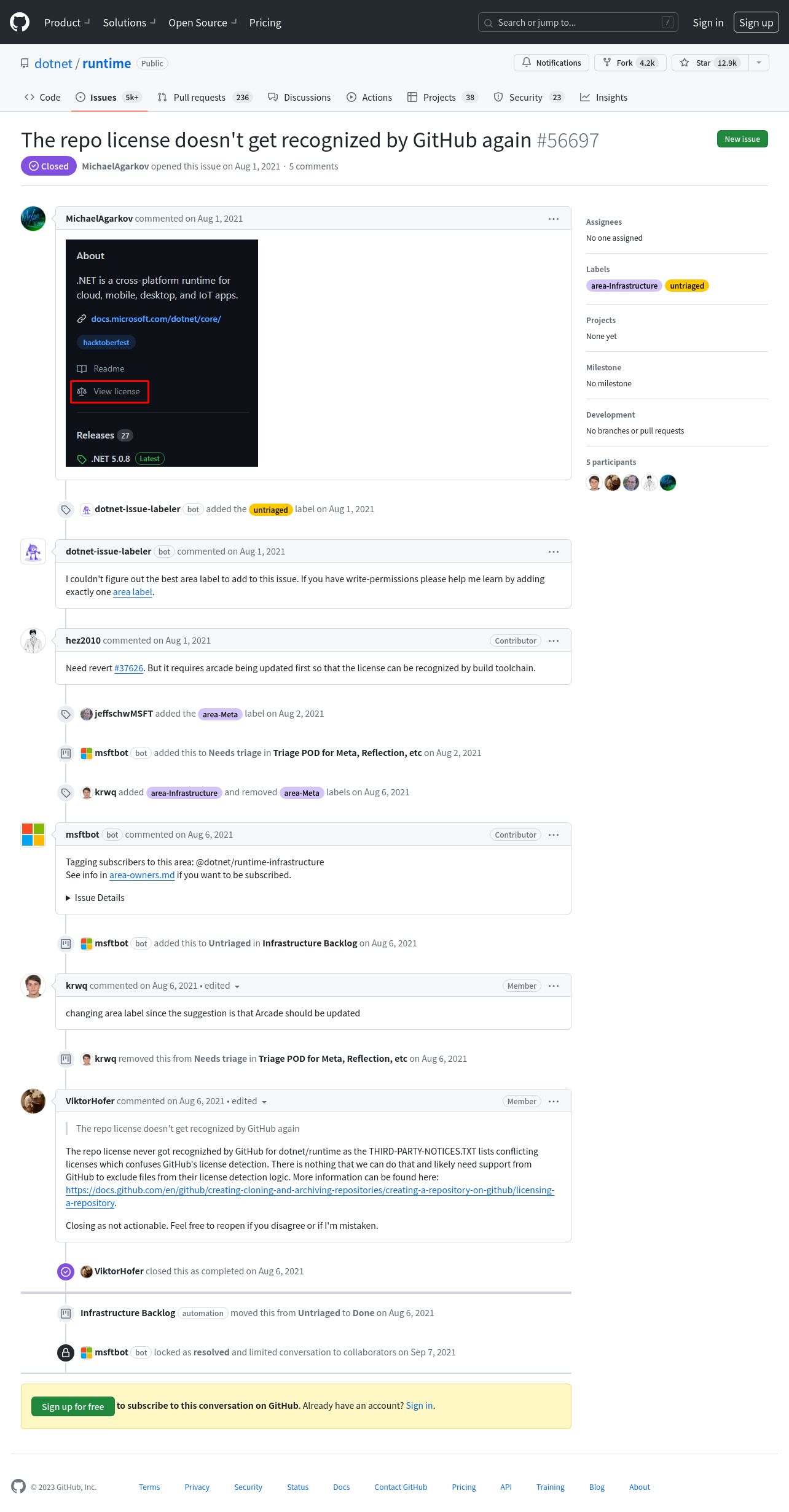The image size is (789, 1512).
Task: Open MichaelAgarkov comment options menu
Action: click(554, 219)
